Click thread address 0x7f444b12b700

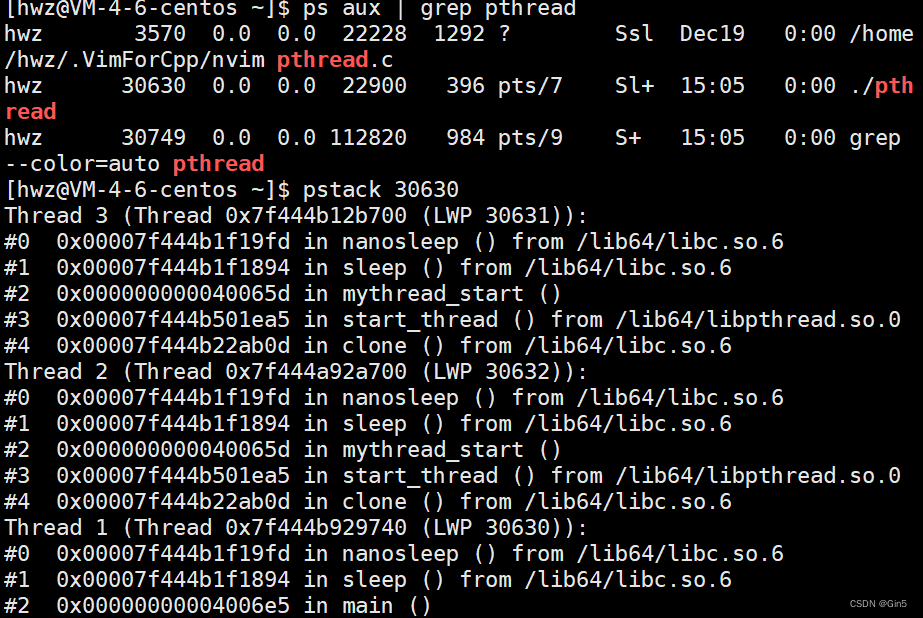tap(316, 215)
